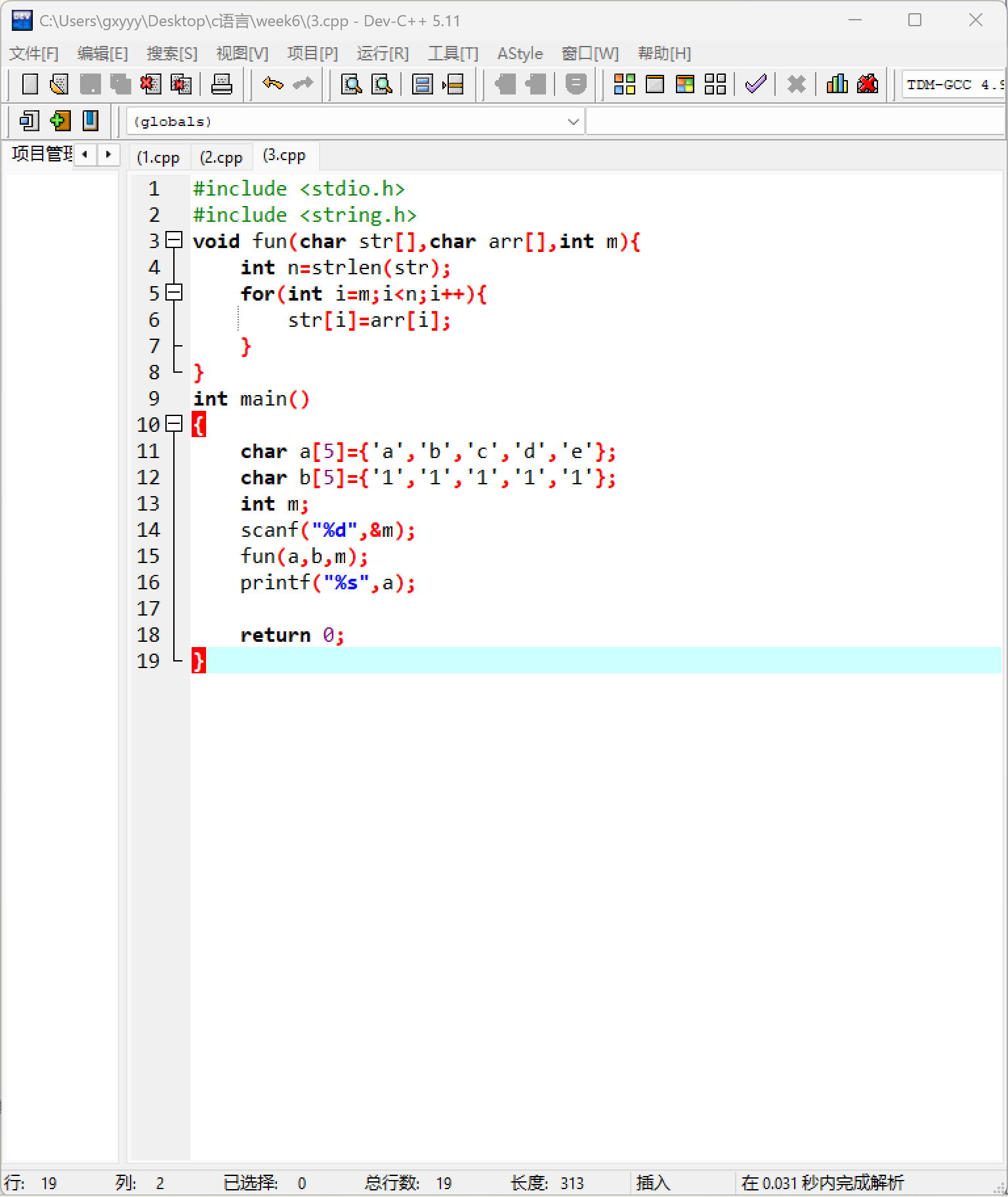The width and height of the screenshot is (1008, 1197).
Task: Open the Profile analysis chart icon
Action: tap(837, 84)
